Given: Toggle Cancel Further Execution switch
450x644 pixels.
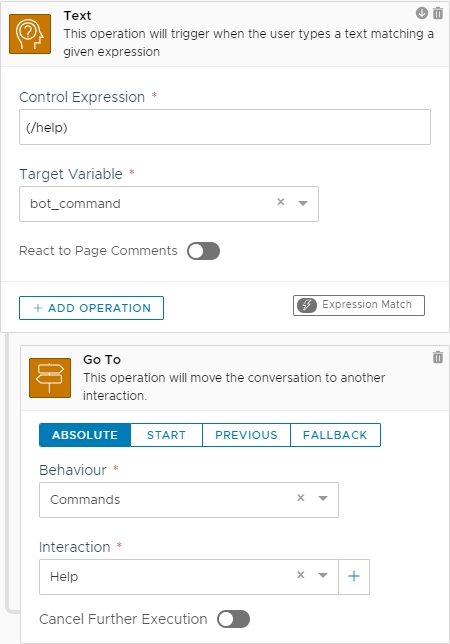Looking at the screenshot, I should [233, 619].
